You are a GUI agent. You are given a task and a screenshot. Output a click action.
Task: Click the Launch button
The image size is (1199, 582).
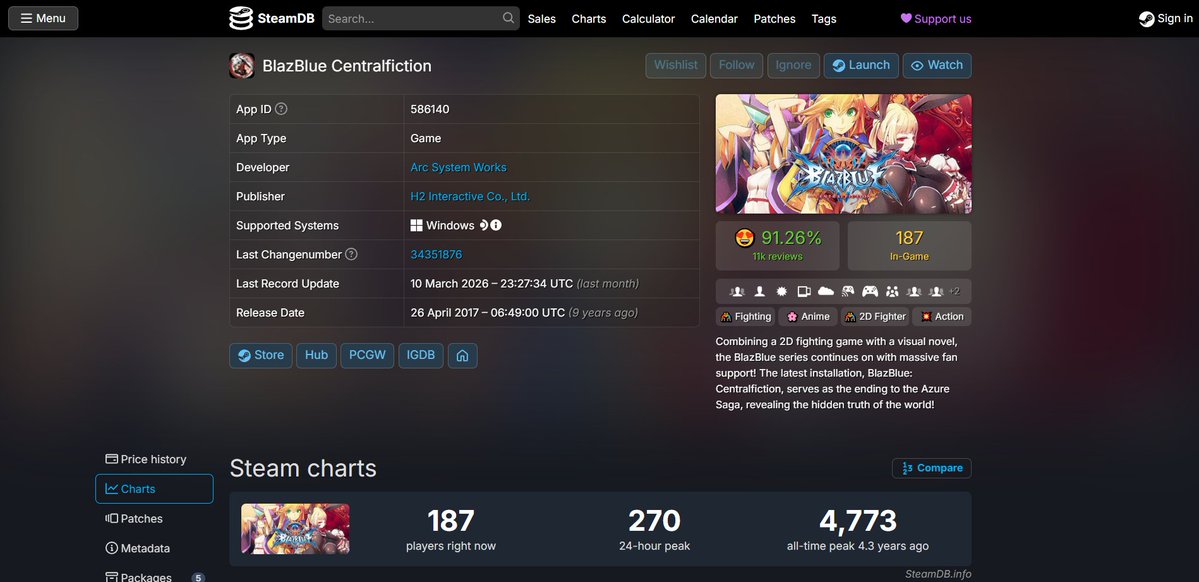click(861, 66)
